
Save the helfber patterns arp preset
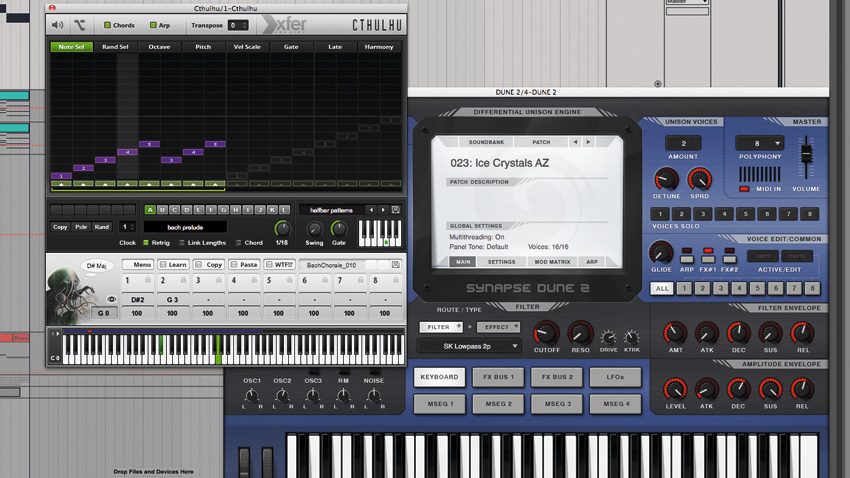396,210
